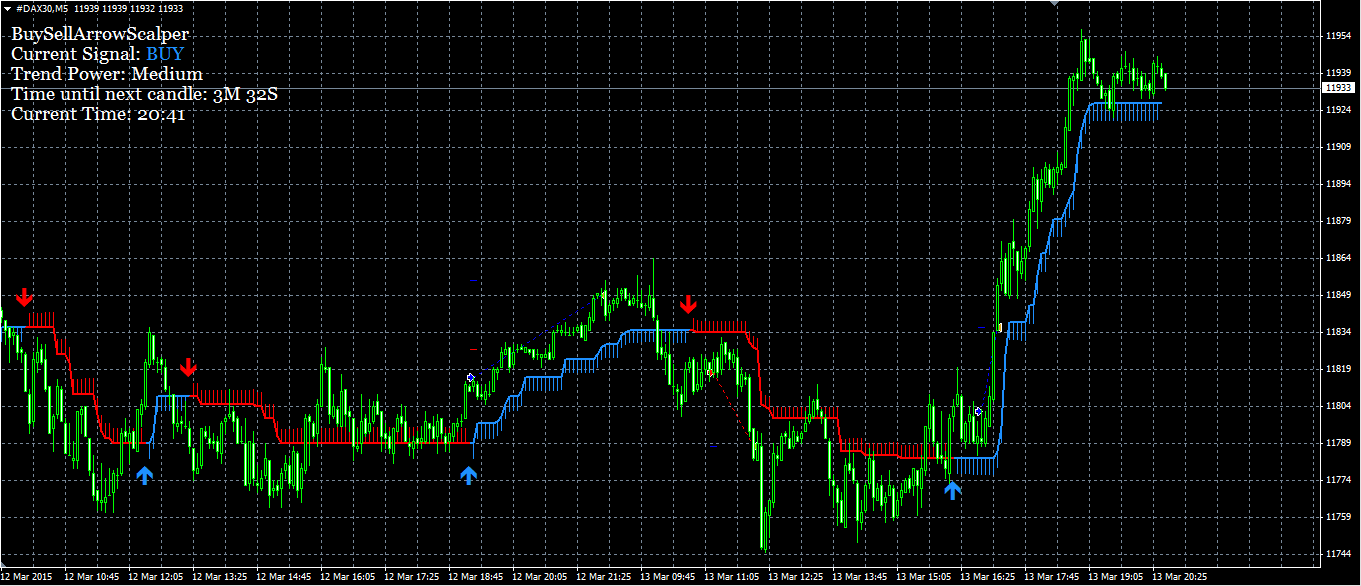Click the 12 Mar 18:45 time label

pyautogui.click(x=475, y=577)
